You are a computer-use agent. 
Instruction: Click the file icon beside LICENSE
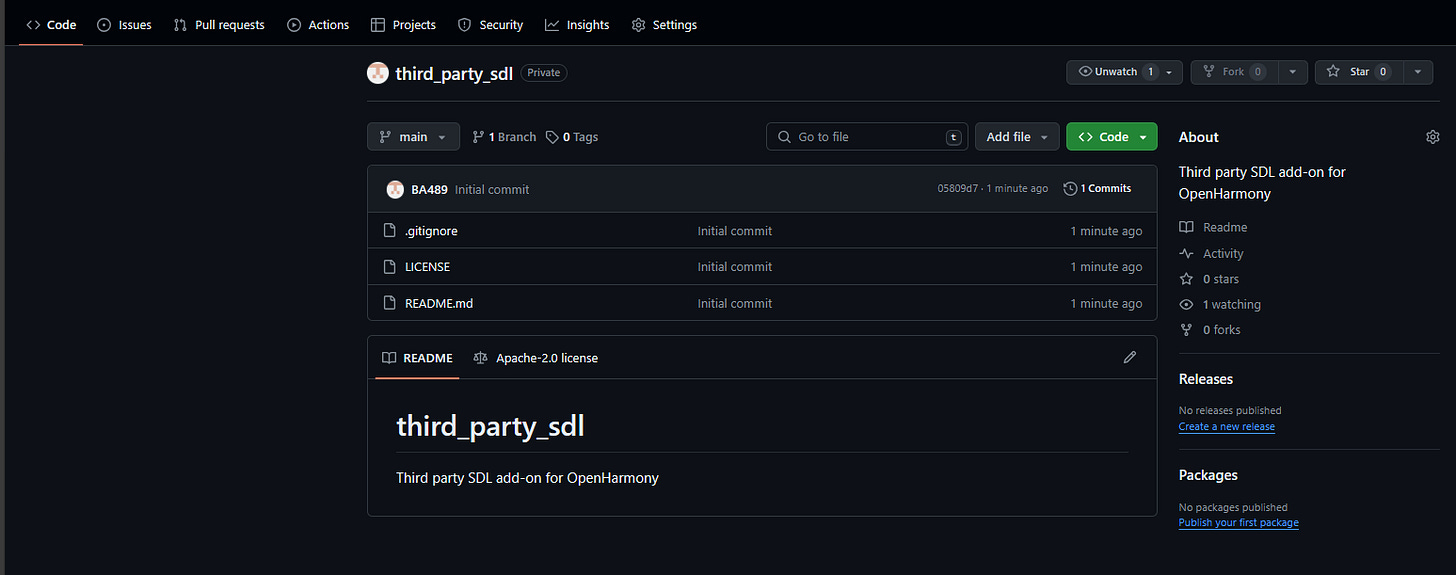[x=391, y=267]
